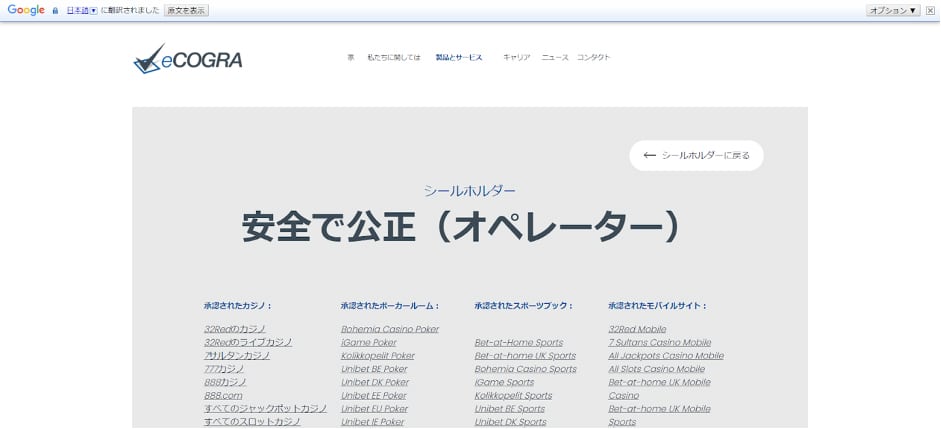Viewport: 941px width, 429px height.
Task: Open the All Slots Casino Mobile link
Action: (x=657, y=369)
